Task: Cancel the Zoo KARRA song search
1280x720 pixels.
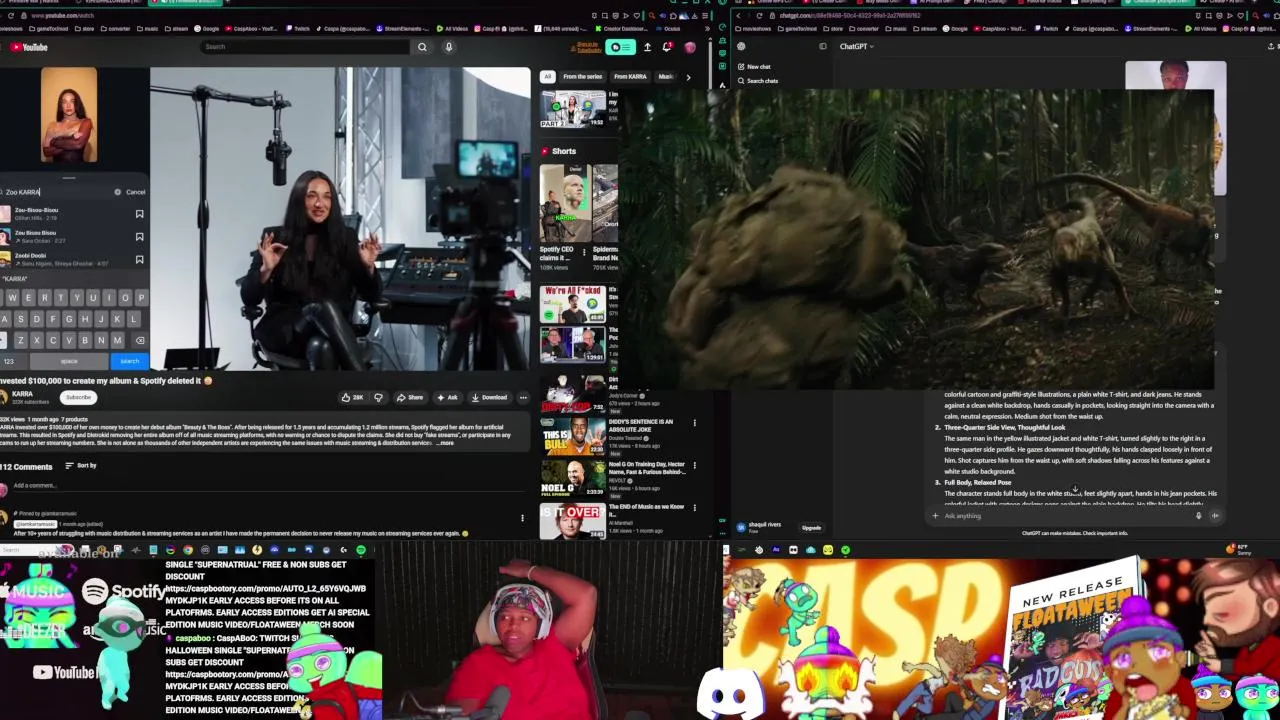Action: point(135,192)
